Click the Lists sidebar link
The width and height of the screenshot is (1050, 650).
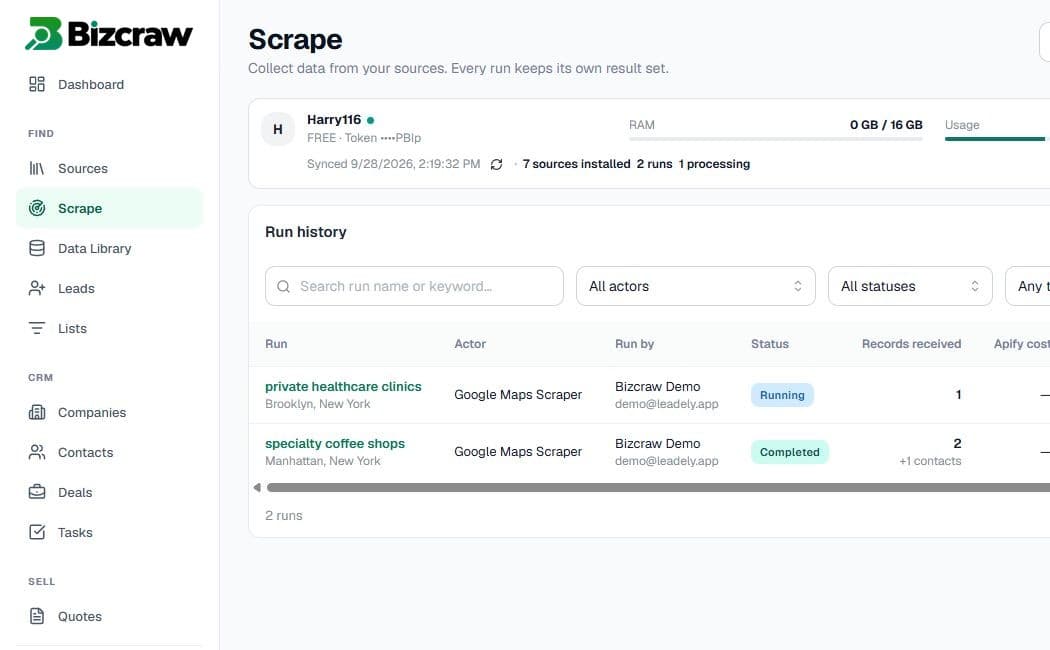tap(109, 328)
